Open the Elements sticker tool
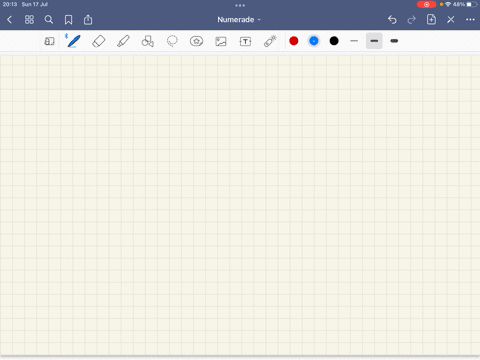Image resolution: width=480 pixels, height=360 pixels. (x=196, y=41)
